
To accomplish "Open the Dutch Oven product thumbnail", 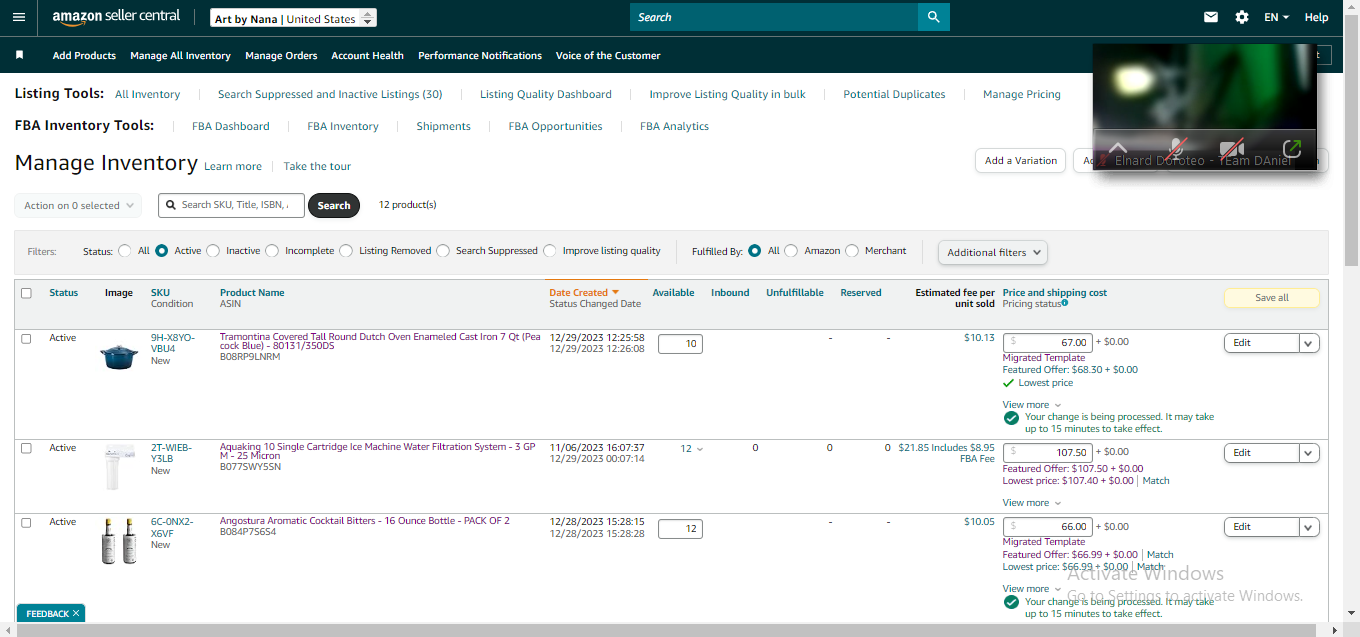I will 119,356.
